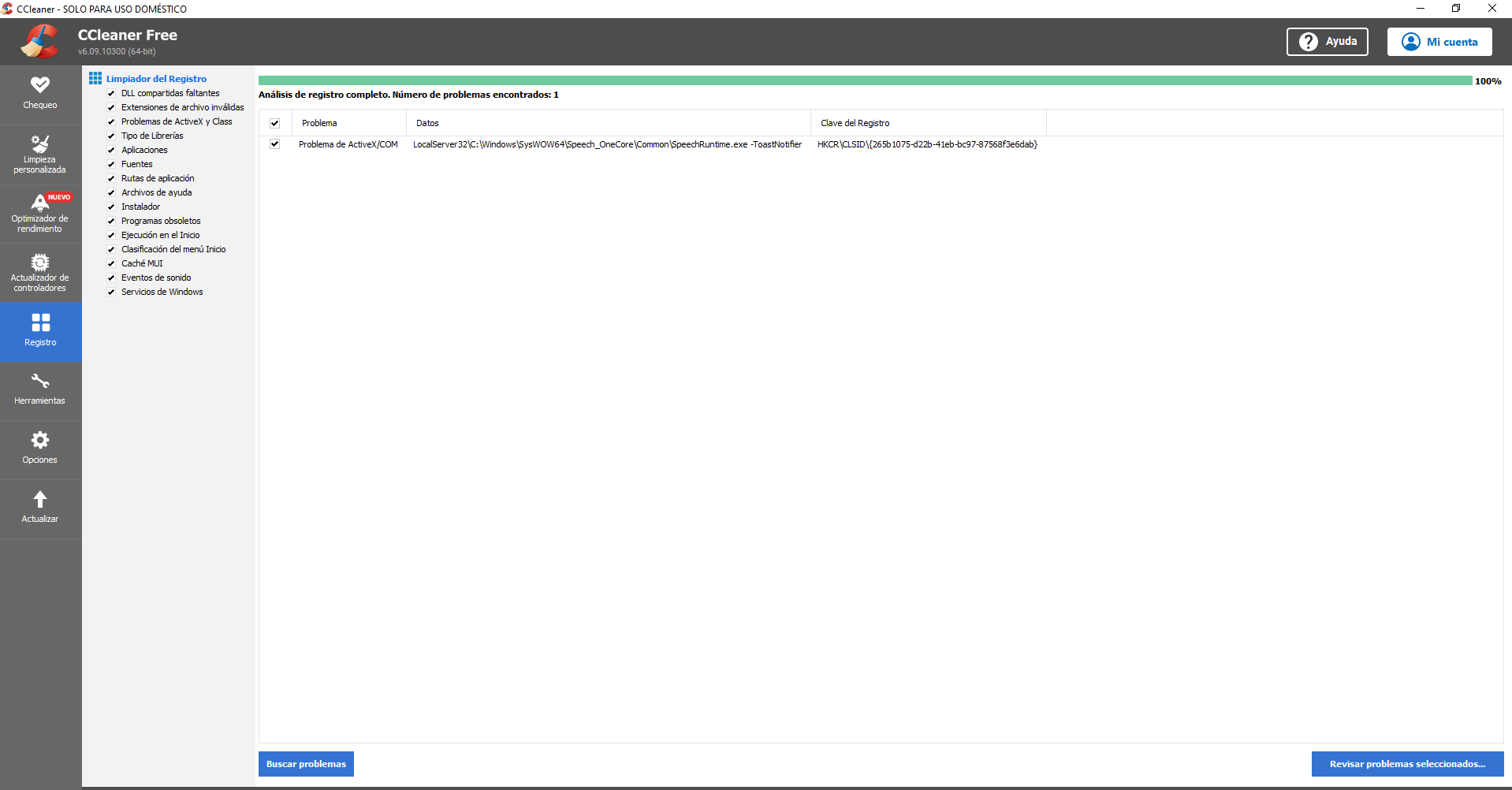The image size is (1512, 790).
Task: Click Buscar problemas button
Action: (x=306, y=764)
